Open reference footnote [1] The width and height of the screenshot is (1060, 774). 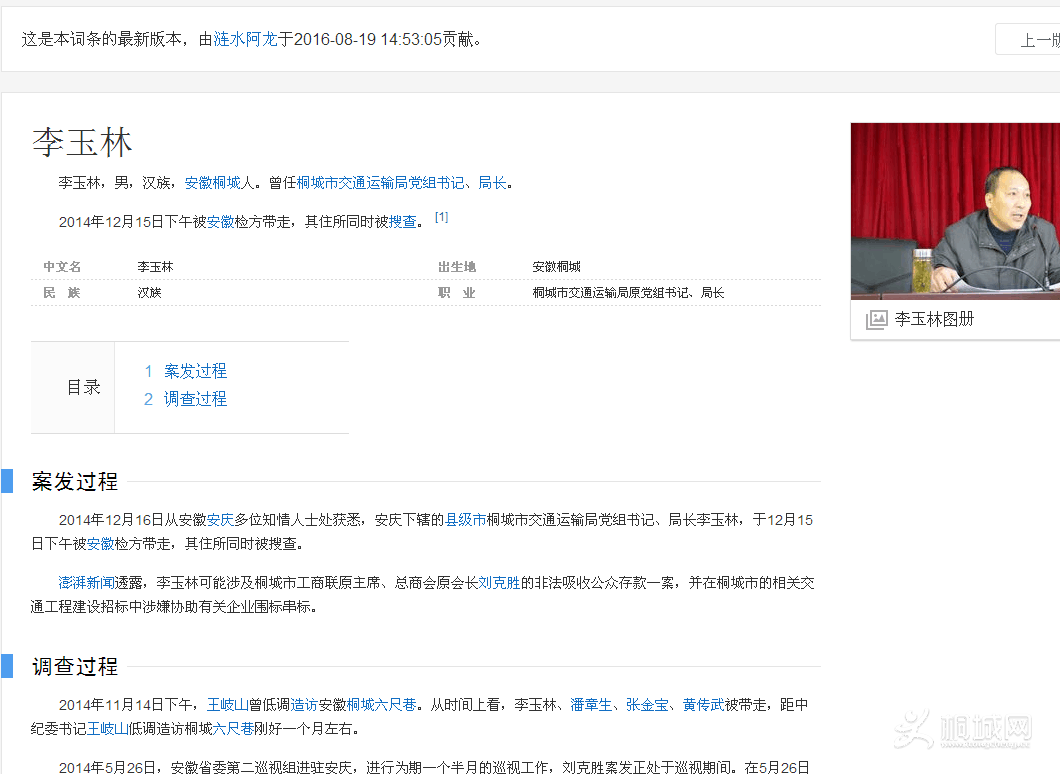441,217
